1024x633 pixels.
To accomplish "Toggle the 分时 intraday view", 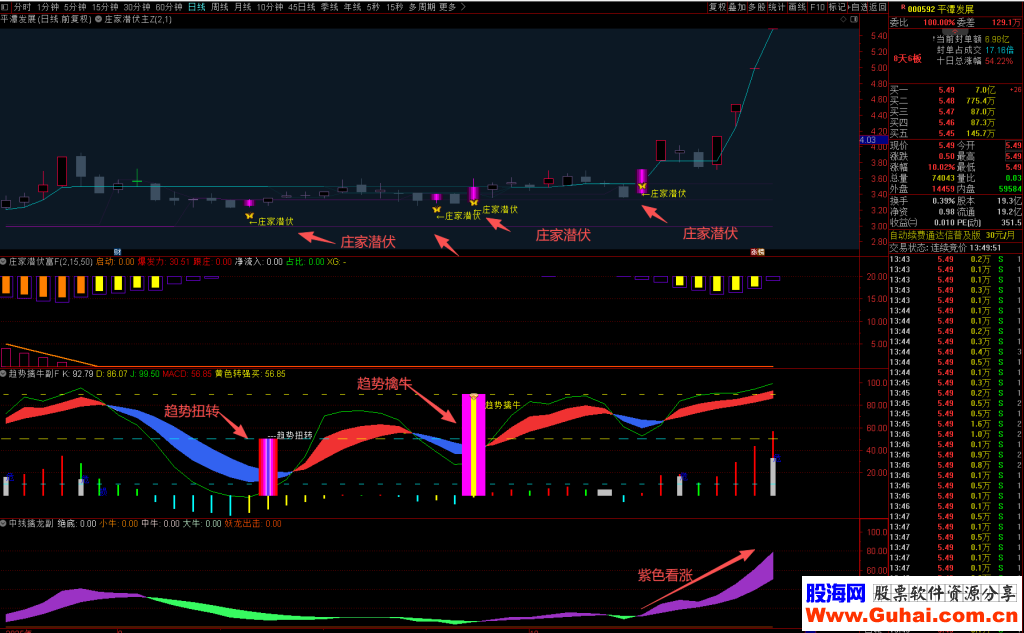I will pos(23,6).
